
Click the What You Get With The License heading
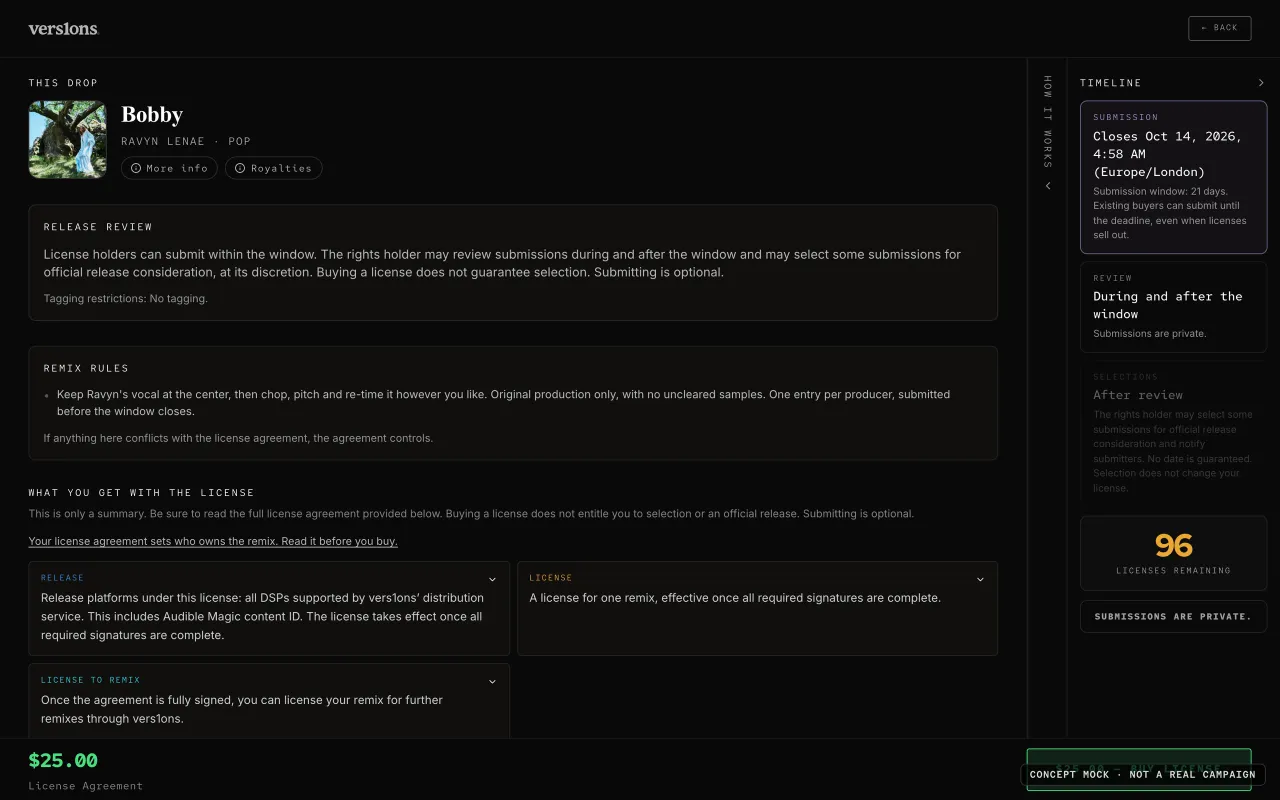(x=141, y=493)
